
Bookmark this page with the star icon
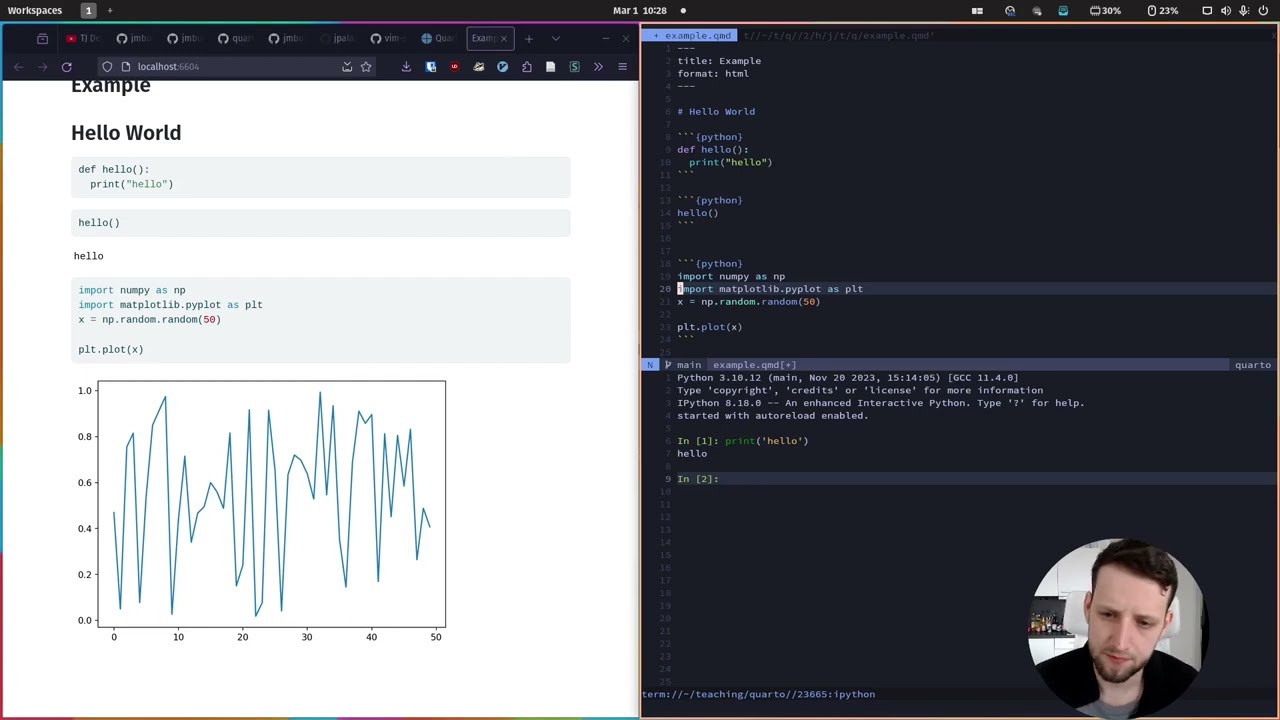(366, 67)
